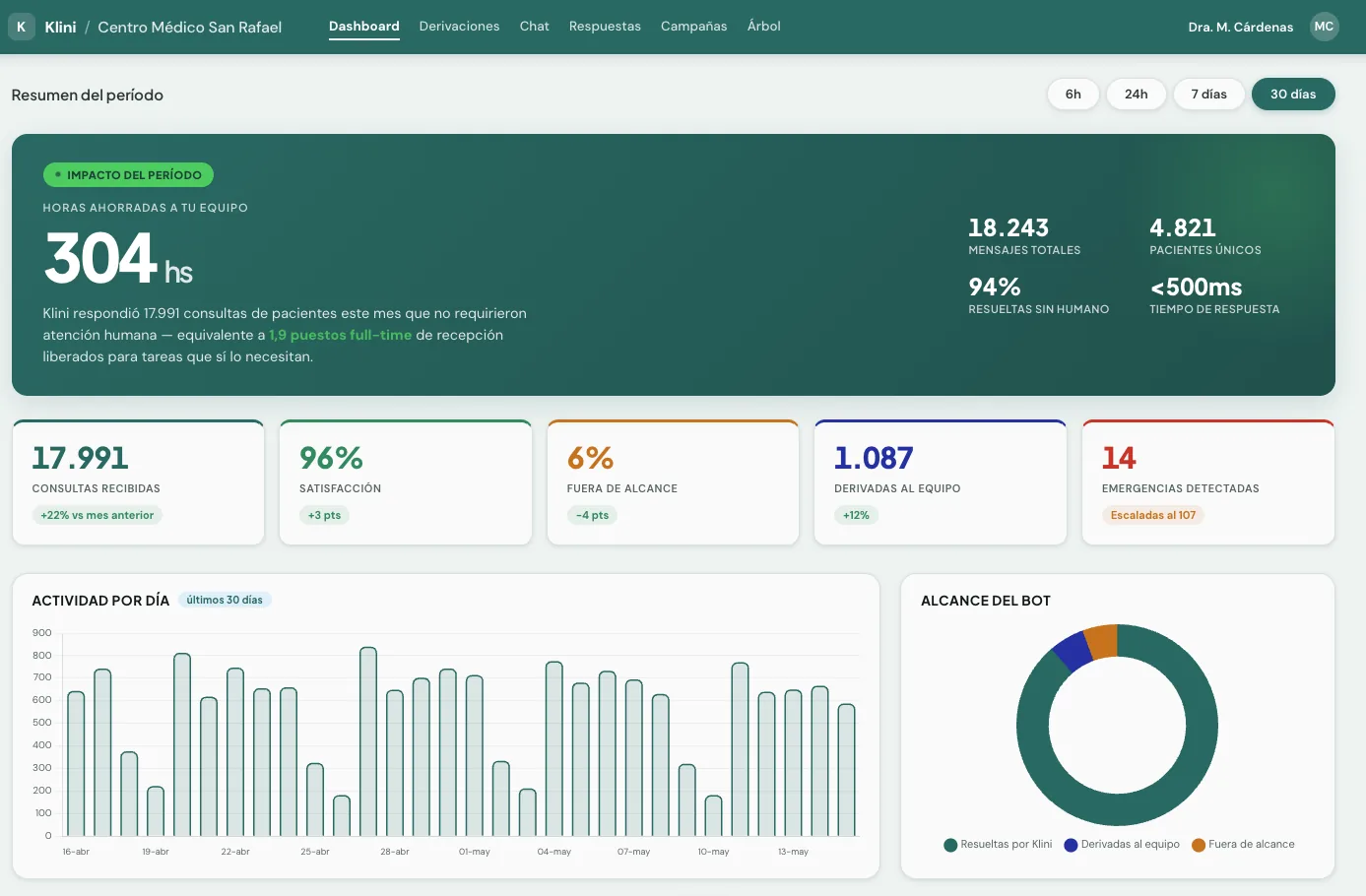Switch to the Derivaciones tab
The image size is (1366, 896).
(x=459, y=27)
